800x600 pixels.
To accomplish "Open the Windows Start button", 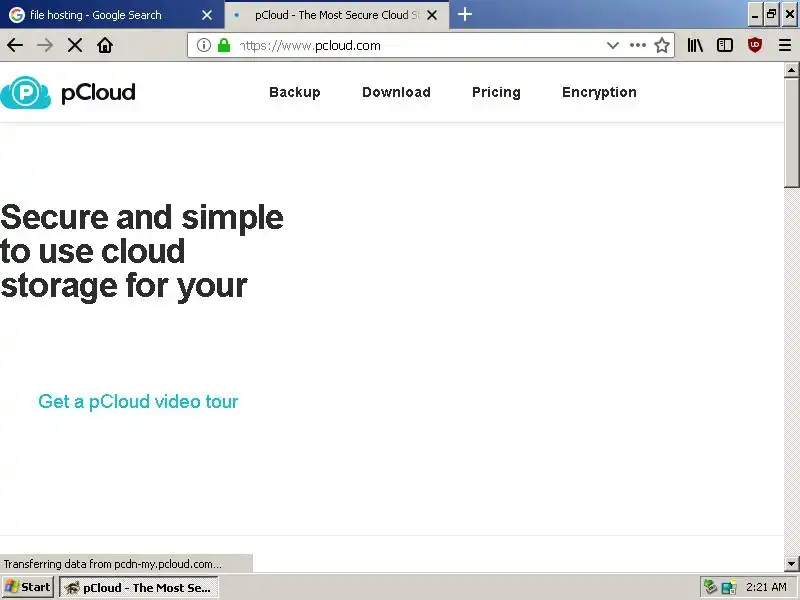I will [x=28, y=587].
